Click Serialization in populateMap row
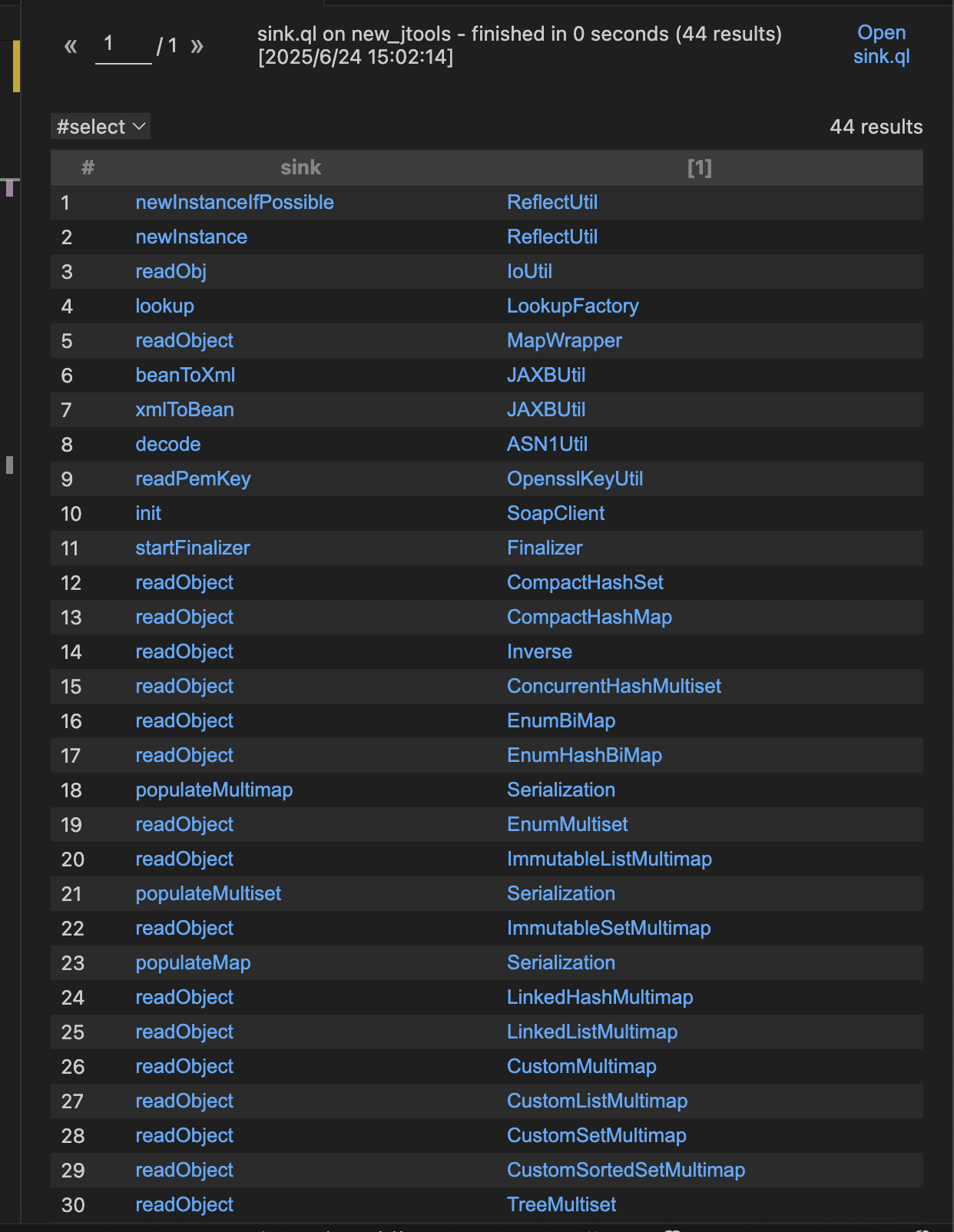Image resolution: width=954 pixels, height=1232 pixels. tap(561, 962)
